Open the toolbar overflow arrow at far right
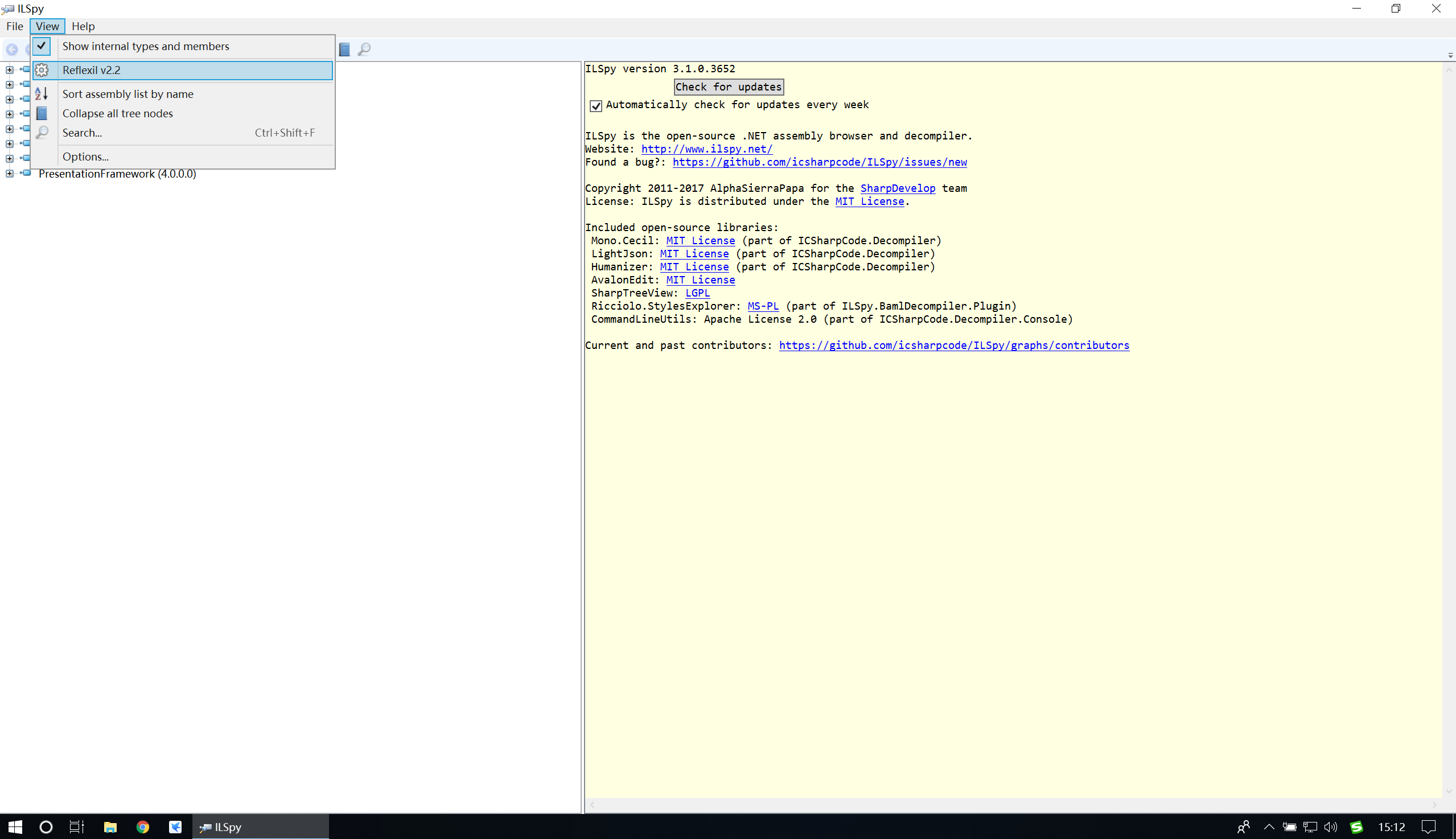The image size is (1456, 839). tap(1450, 55)
